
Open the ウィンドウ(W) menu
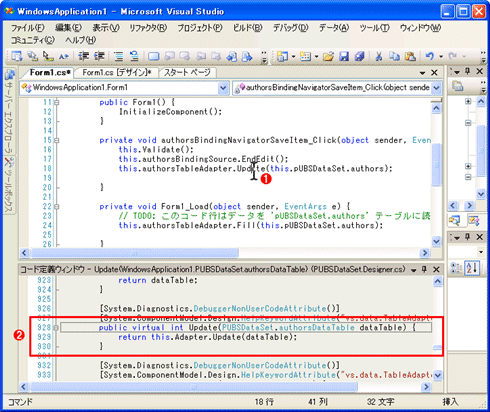[x=420, y=28]
